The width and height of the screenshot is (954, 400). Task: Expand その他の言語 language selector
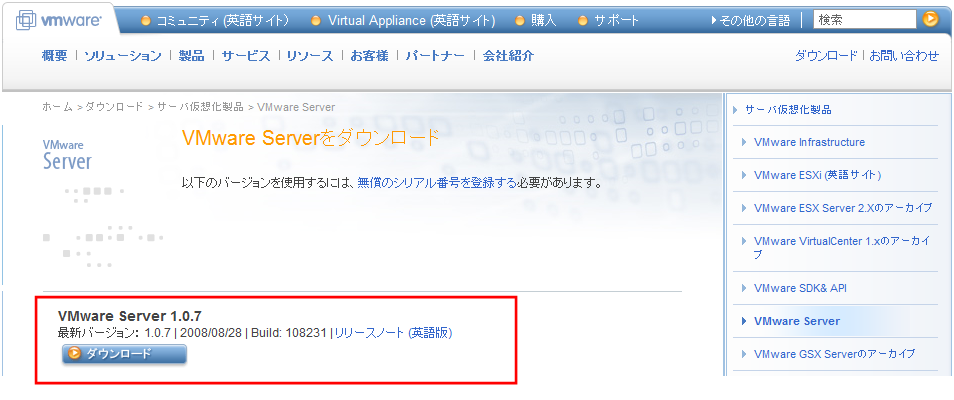tap(754, 21)
